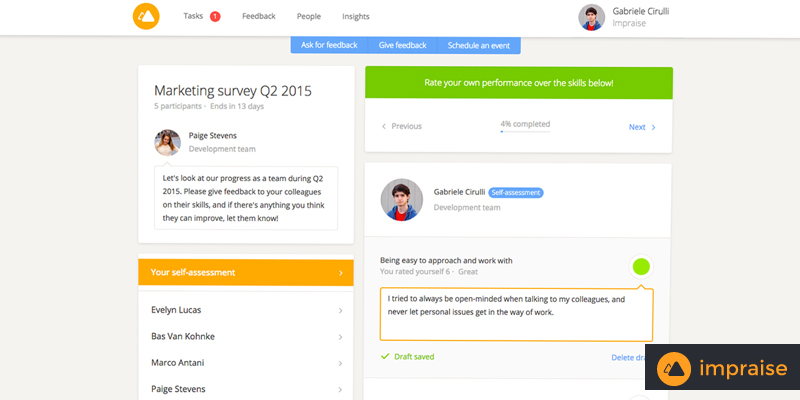Go to the People tab

click(309, 17)
